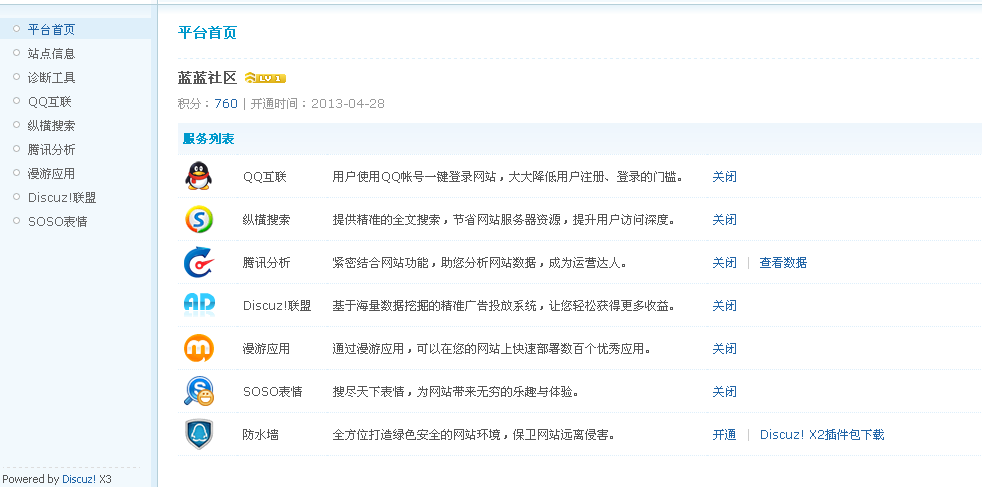Image resolution: width=982 pixels, height=487 pixels.
Task: Click the 服务列表 header
Action: pyautogui.click(x=209, y=139)
